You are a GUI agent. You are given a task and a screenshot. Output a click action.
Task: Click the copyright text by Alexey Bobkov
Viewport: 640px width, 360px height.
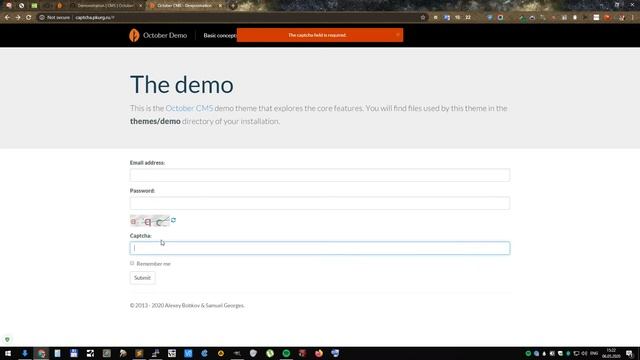tap(187, 305)
